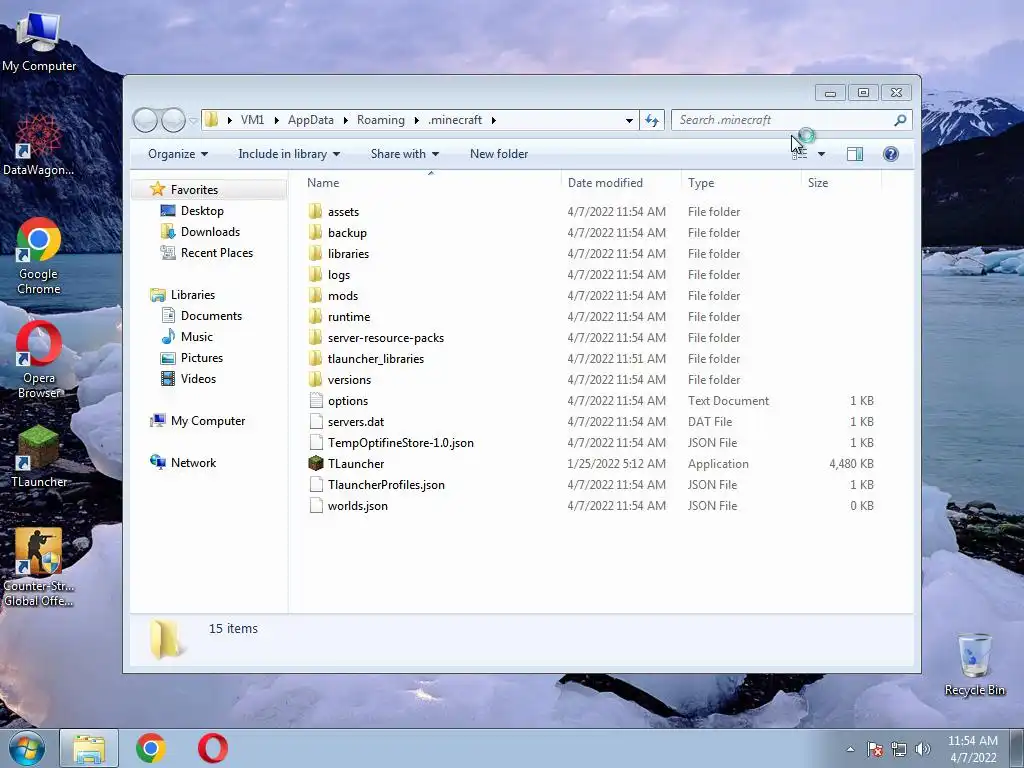This screenshot has width=1024, height=768.
Task: Select the mods folder
Action: [x=342, y=295]
